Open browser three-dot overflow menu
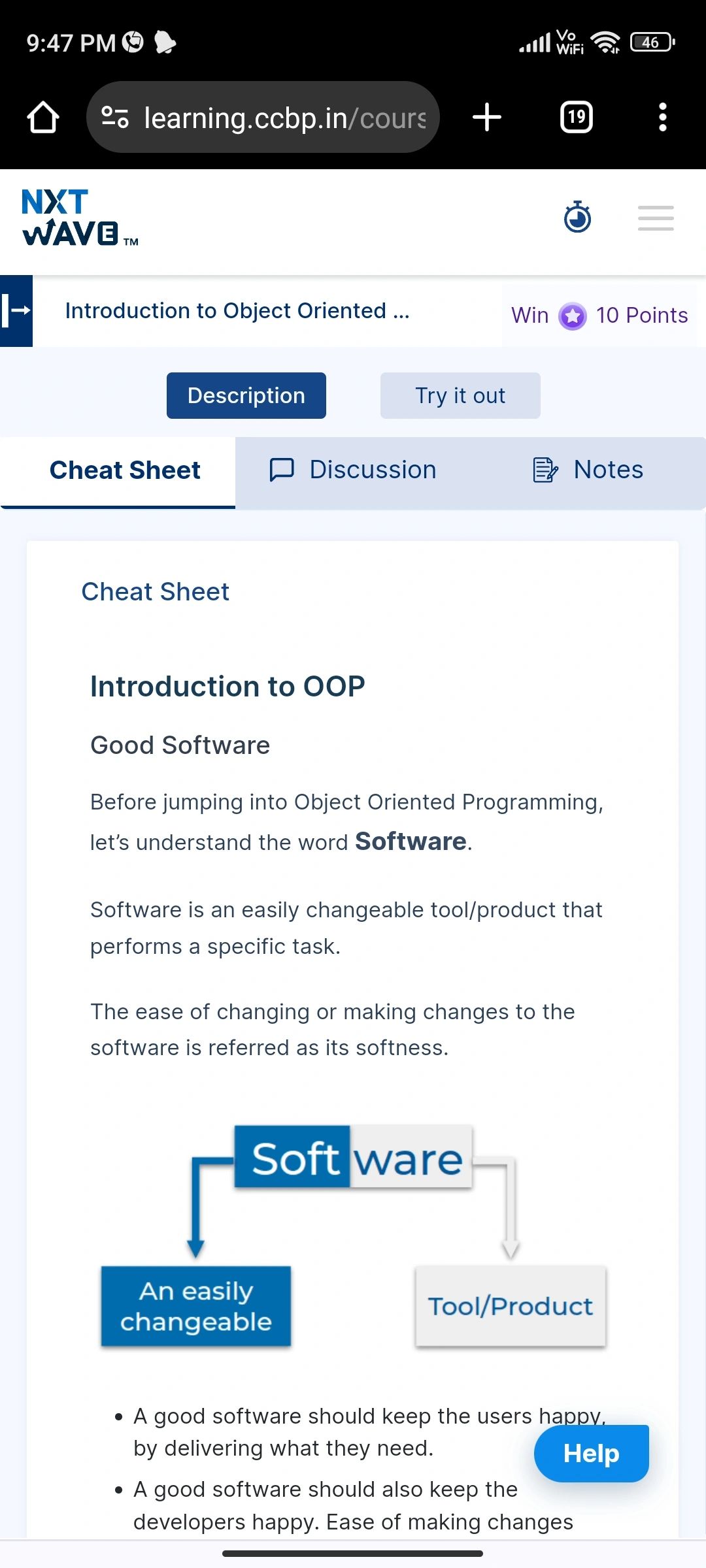This screenshot has height=1568, width=706. click(x=663, y=118)
